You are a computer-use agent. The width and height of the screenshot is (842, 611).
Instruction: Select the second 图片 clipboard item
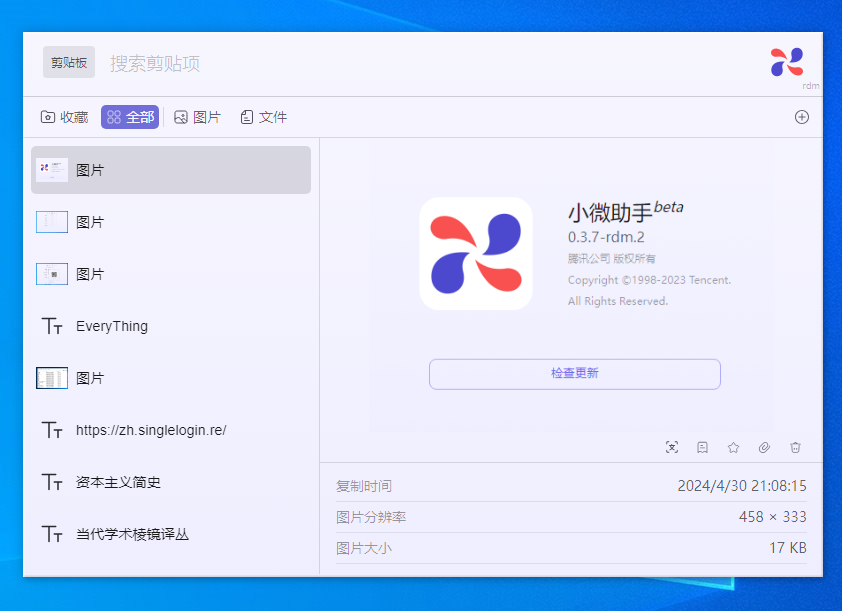coord(171,222)
